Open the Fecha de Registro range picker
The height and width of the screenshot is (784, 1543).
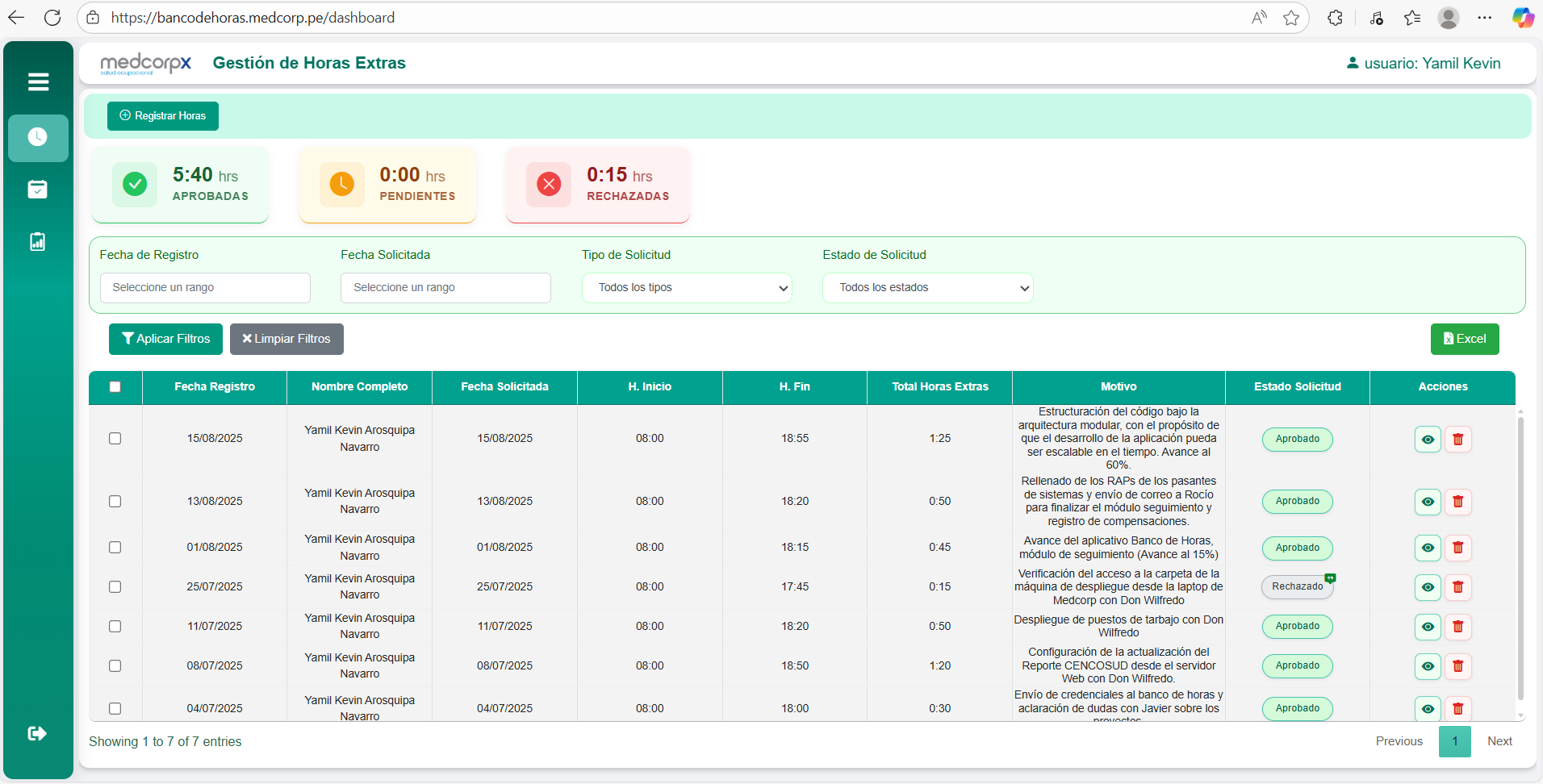pos(205,287)
